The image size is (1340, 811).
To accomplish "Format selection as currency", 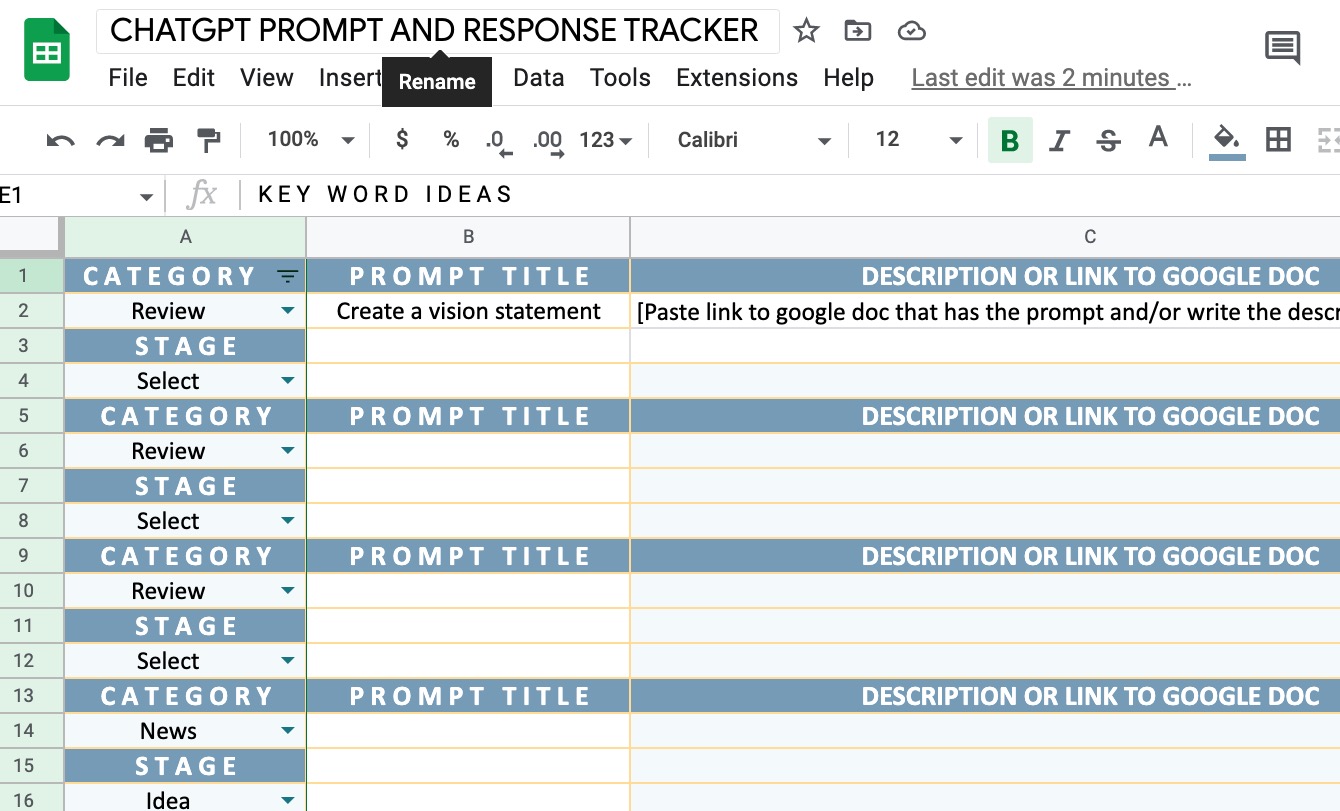I will pos(401,139).
